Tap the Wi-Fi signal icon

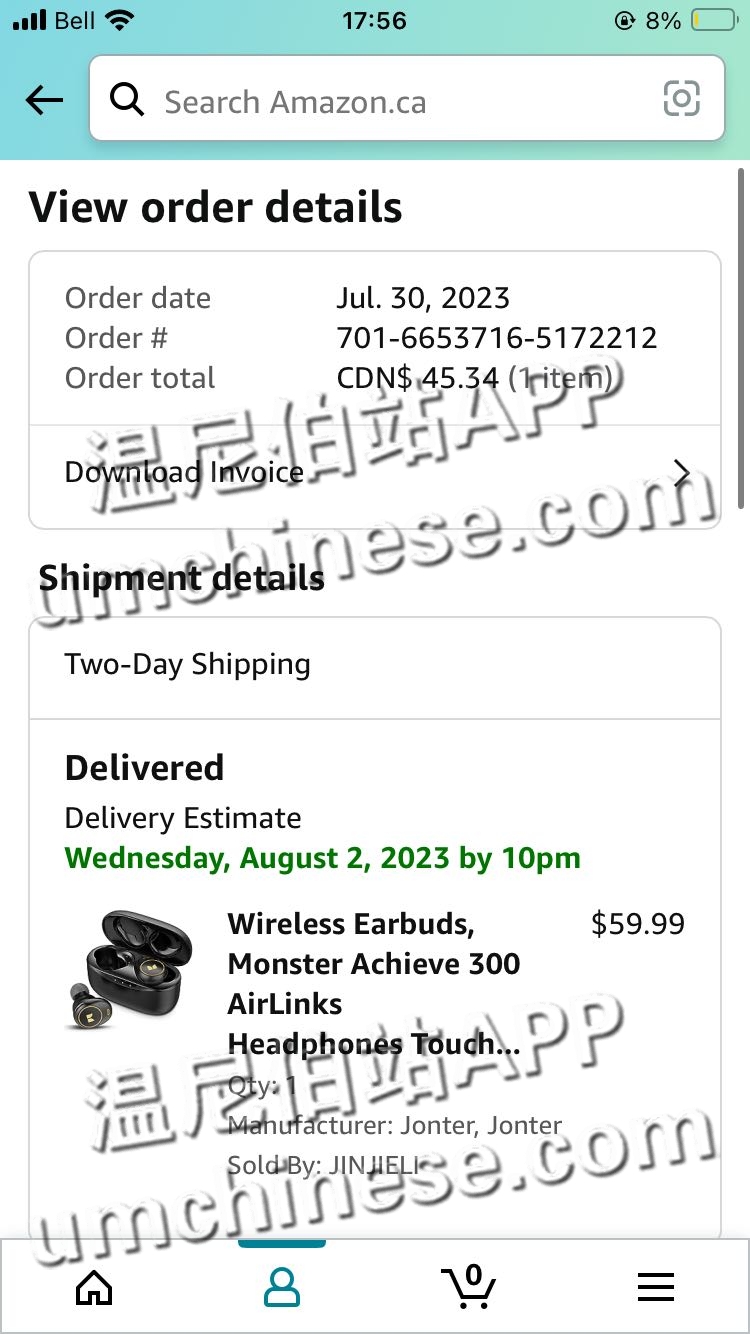[x=120, y=20]
